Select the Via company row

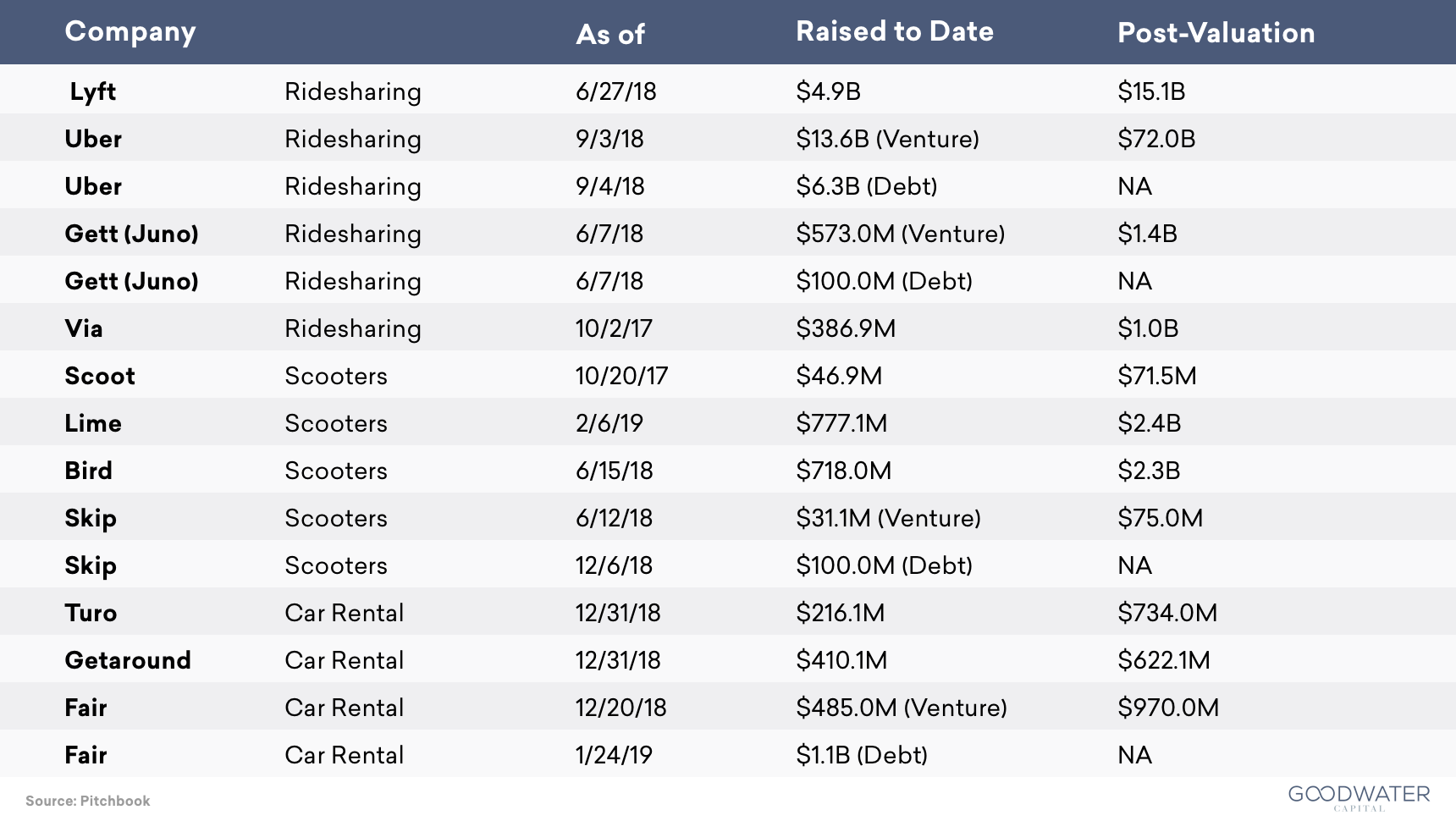click(x=728, y=328)
